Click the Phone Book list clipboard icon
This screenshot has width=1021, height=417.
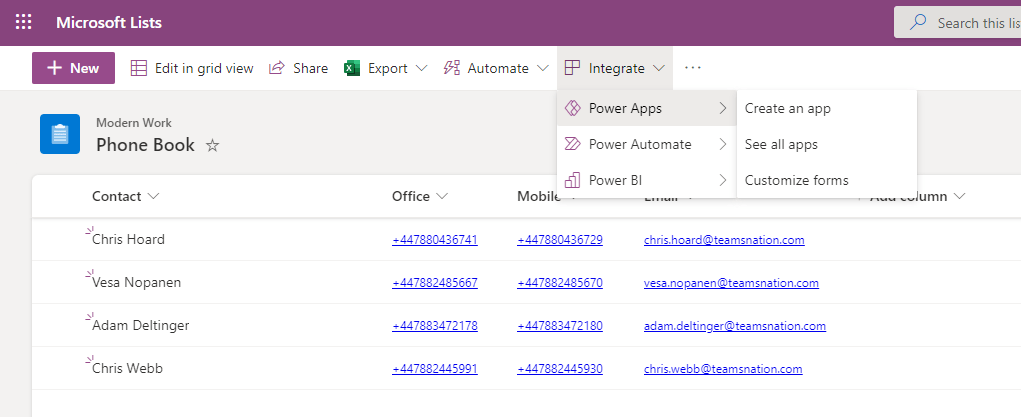(60, 134)
